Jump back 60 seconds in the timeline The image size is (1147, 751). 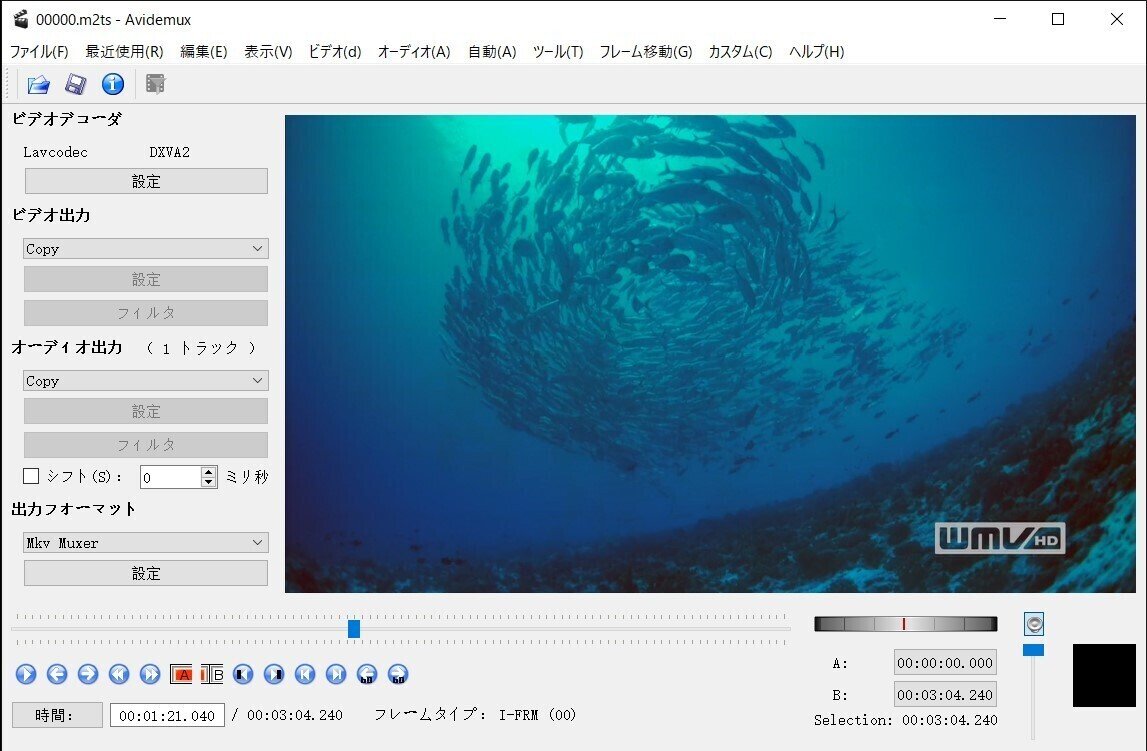click(x=366, y=674)
